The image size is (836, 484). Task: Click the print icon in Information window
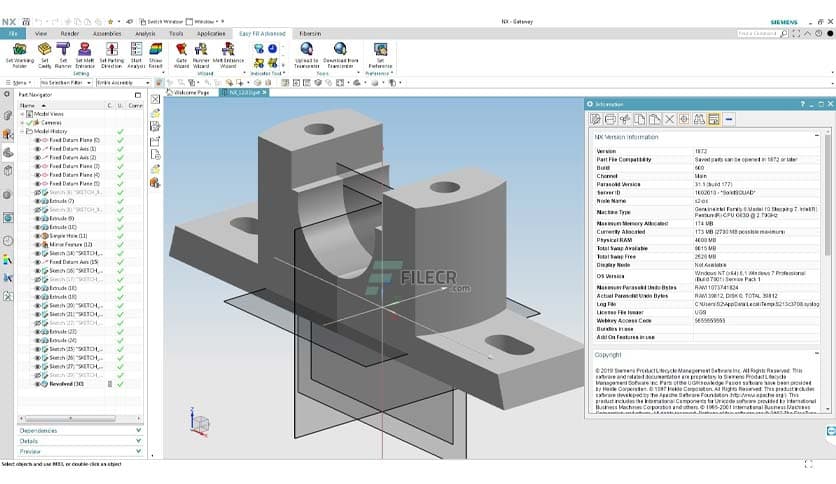610,119
